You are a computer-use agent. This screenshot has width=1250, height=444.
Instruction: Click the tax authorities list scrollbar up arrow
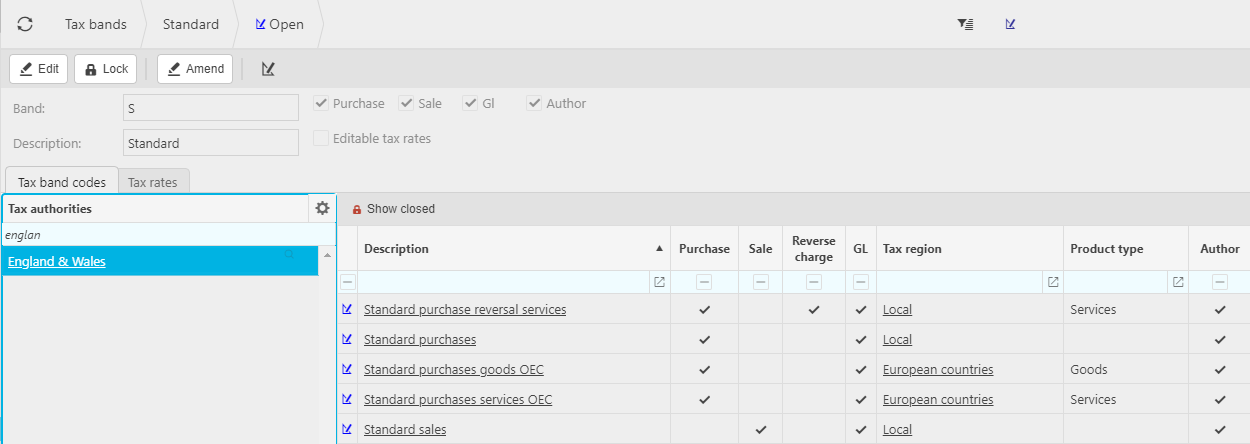(x=325, y=256)
